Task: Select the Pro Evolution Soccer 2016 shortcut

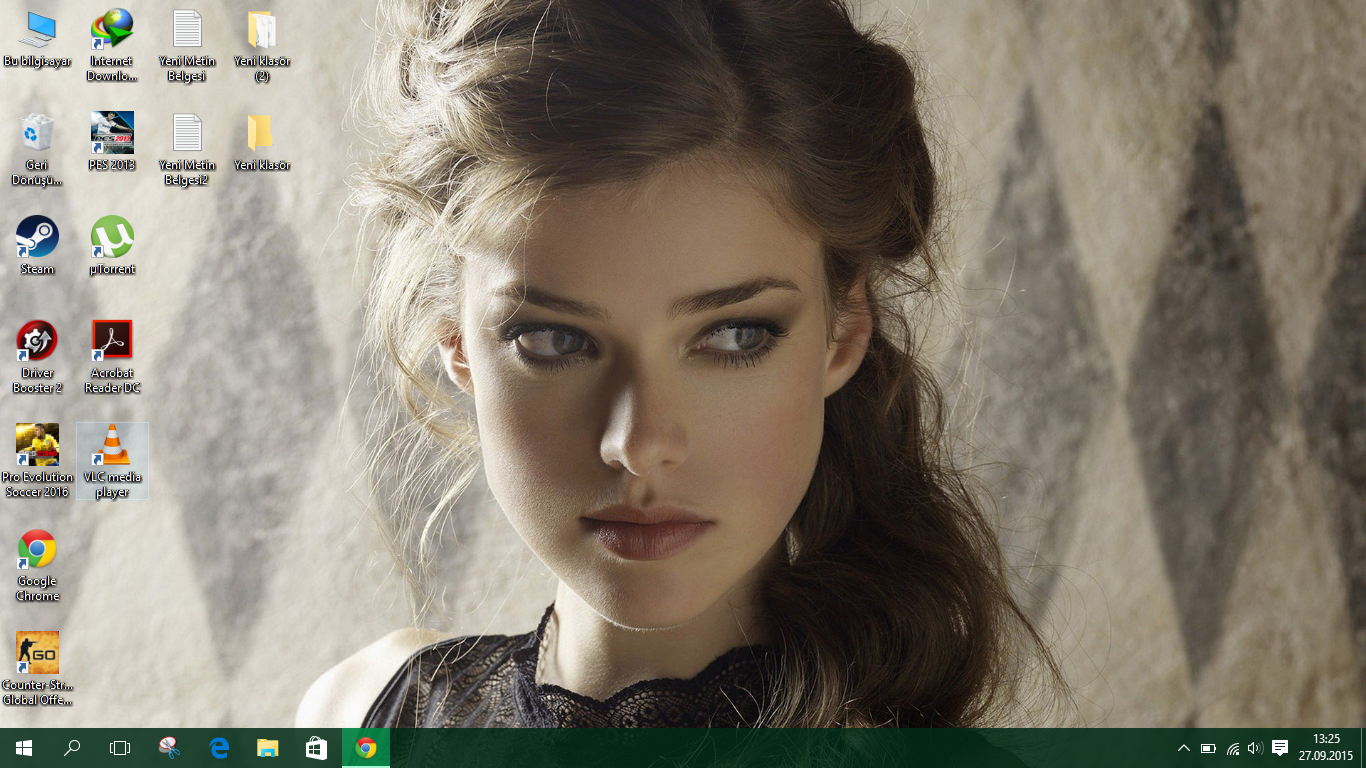Action: [37, 461]
